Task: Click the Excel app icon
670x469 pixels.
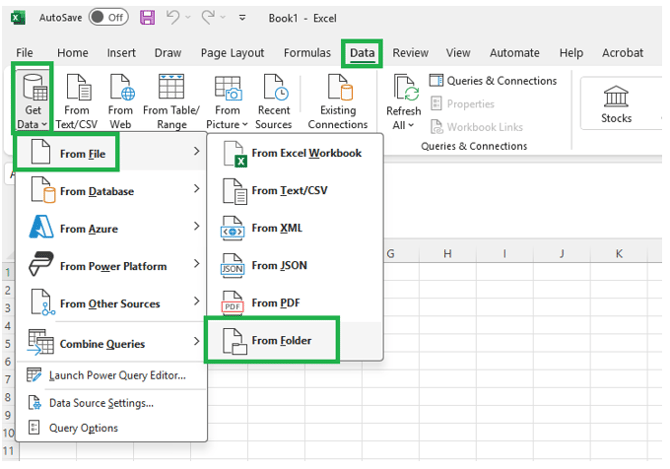Action: (x=18, y=18)
